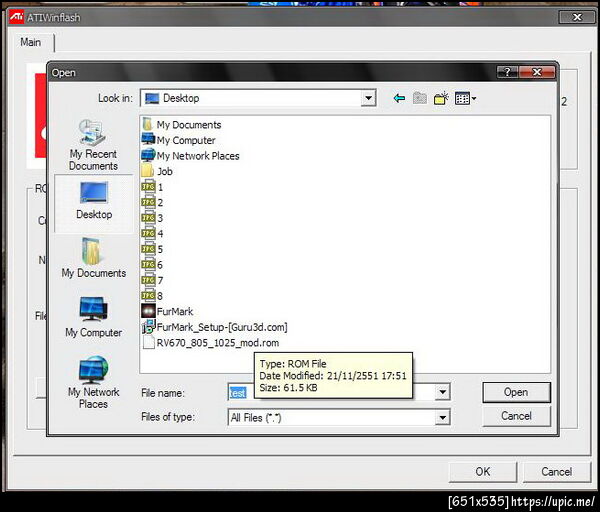600x512 pixels.
Task: Expand the Files of type dropdown
Action: (x=442, y=417)
